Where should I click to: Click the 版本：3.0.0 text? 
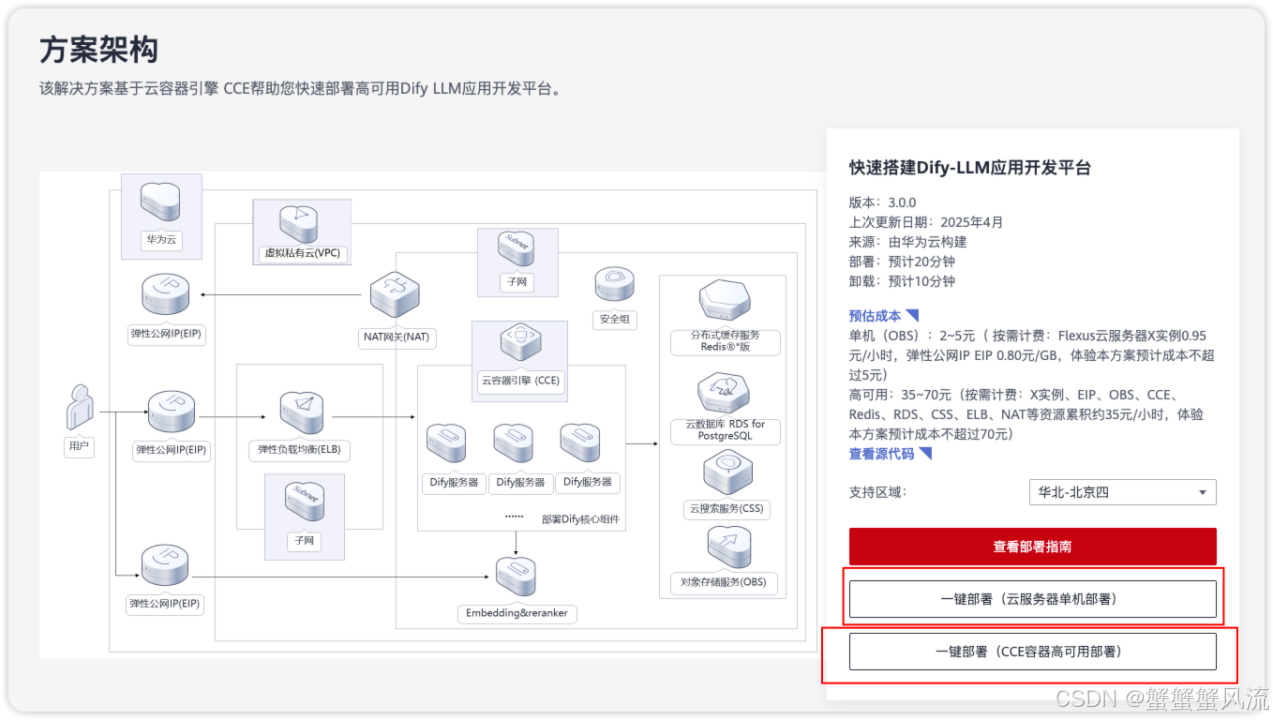882,202
